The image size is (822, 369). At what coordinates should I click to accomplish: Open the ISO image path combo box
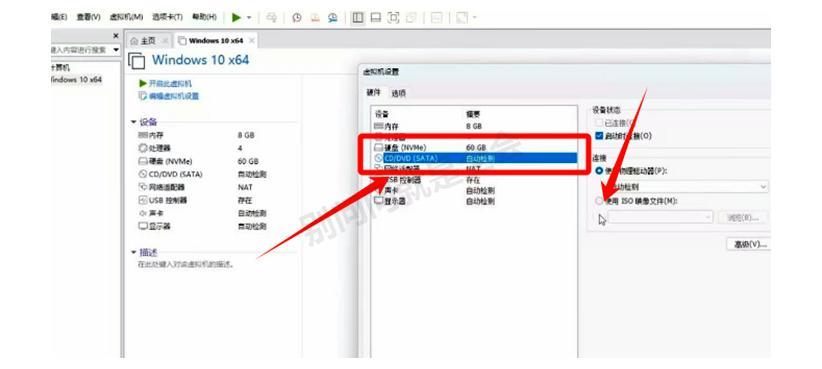point(661,217)
